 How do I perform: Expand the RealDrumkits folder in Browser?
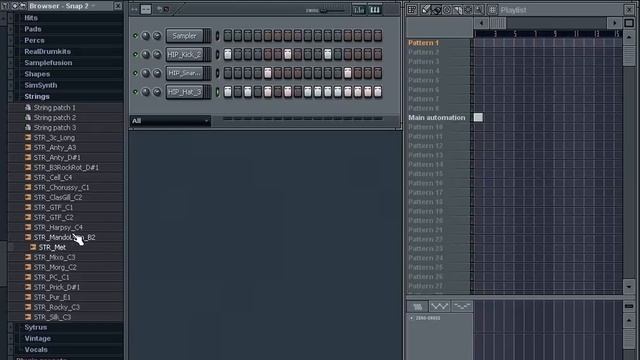[47, 51]
